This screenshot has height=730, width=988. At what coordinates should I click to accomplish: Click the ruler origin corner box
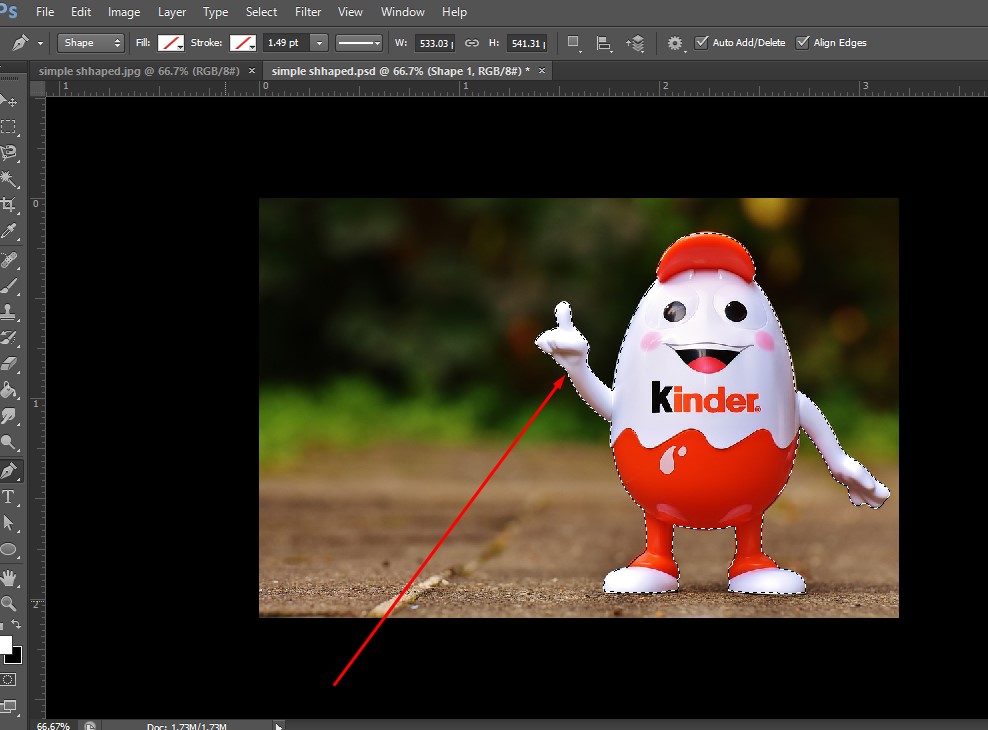pyautogui.click(x=37, y=88)
